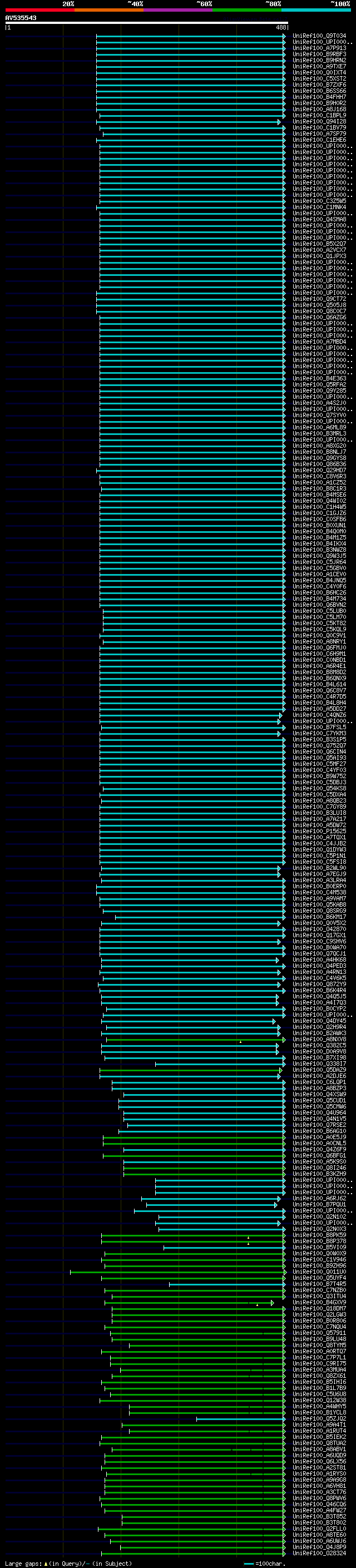Open hit UniRef100_C5XST2
The width and height of the screenshot is (356, 1568).
click(319, 78)
